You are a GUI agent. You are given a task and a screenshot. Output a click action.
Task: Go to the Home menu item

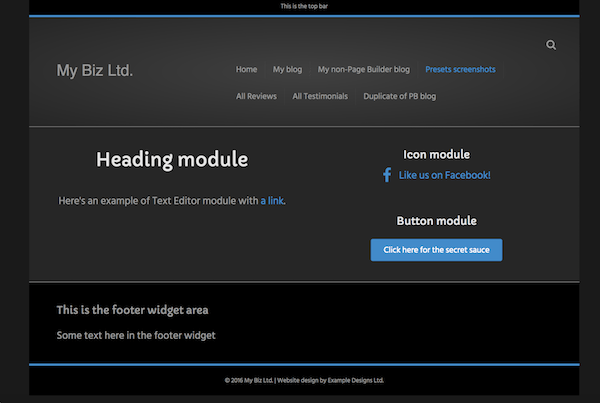[246, 70]
